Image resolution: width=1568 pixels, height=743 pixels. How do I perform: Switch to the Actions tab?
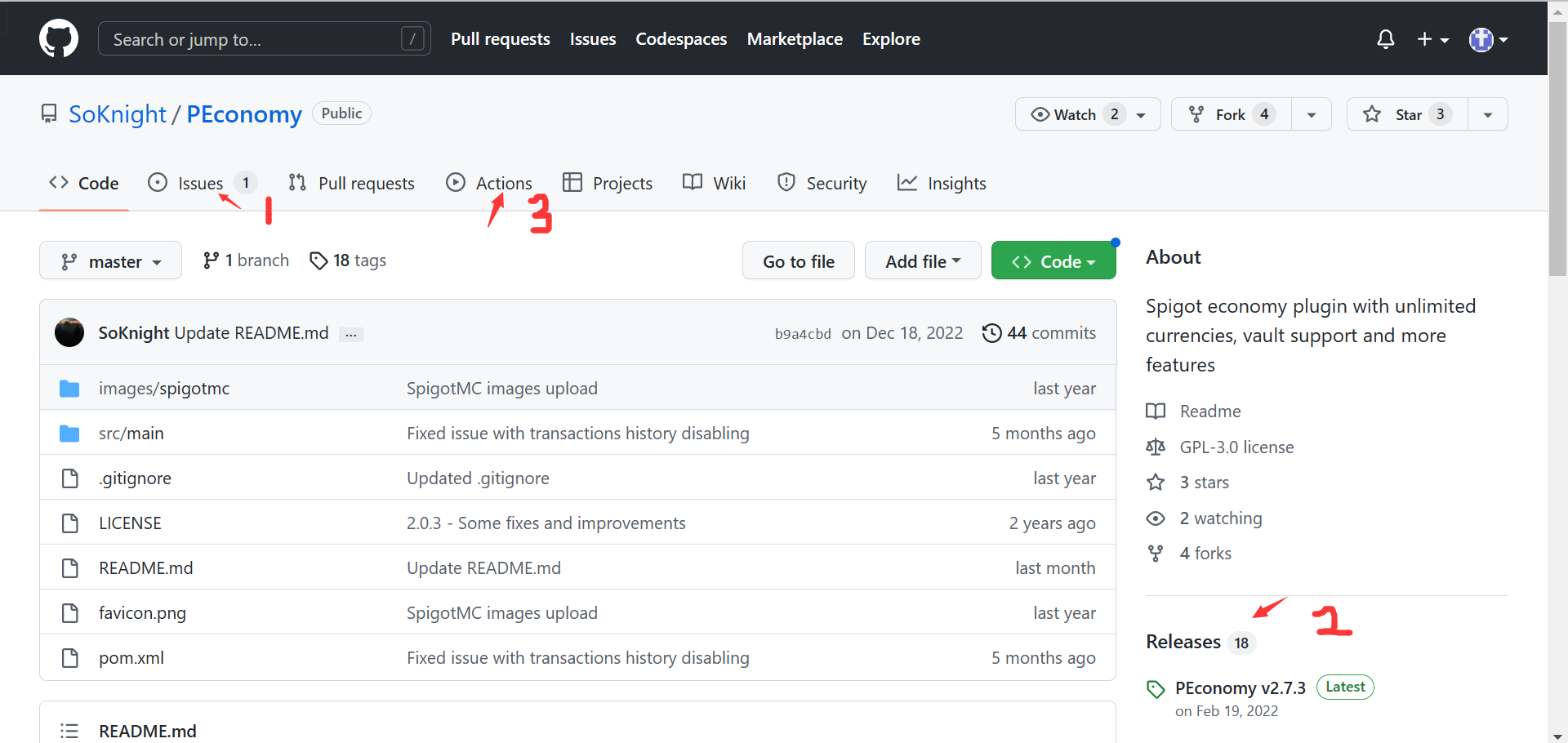[x=489, y=183]
